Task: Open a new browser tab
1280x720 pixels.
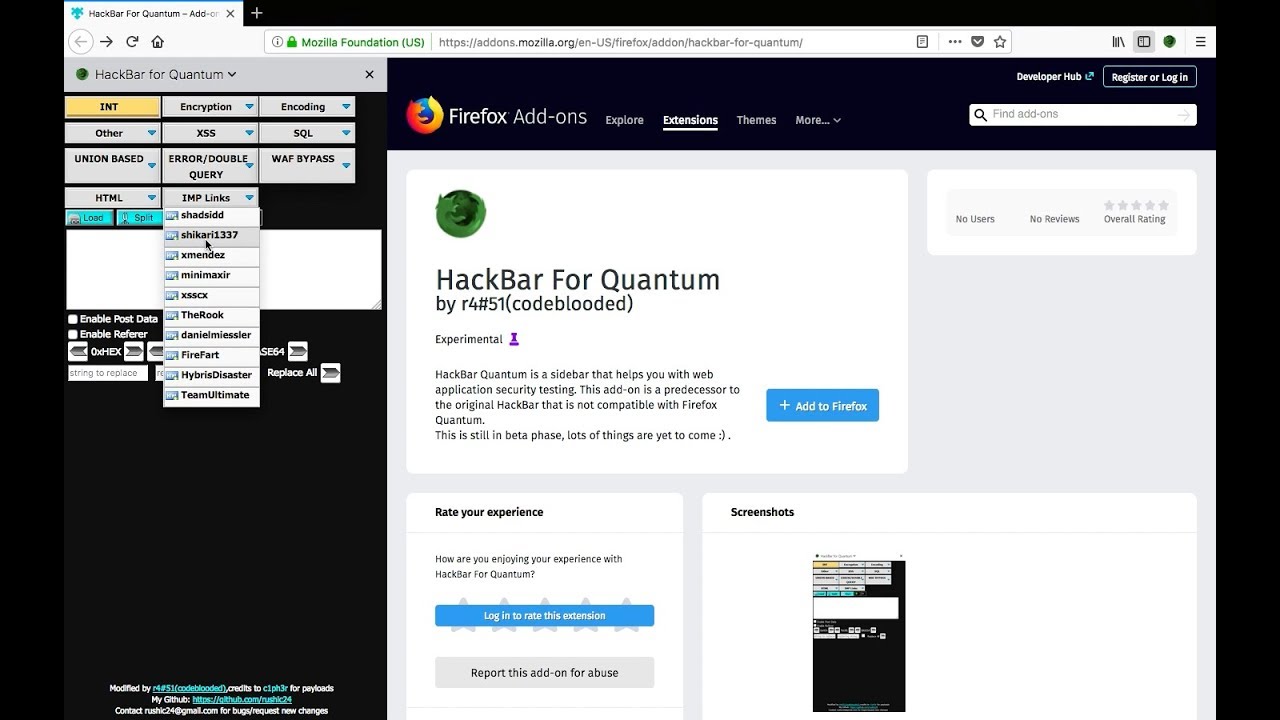Action: [256, 13]
